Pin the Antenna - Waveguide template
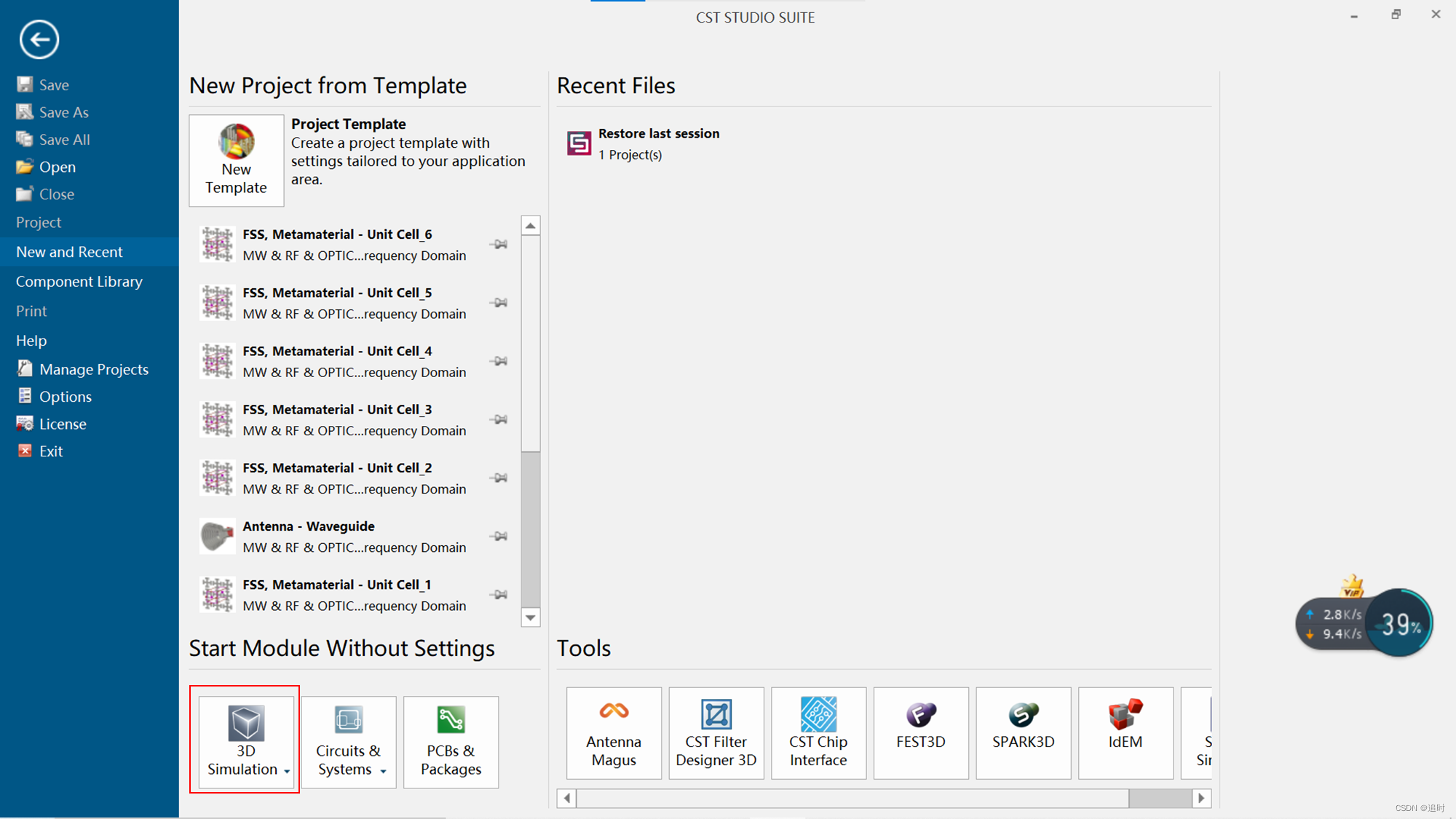Viewport: 1456px width, 819px height. [499, 537]
